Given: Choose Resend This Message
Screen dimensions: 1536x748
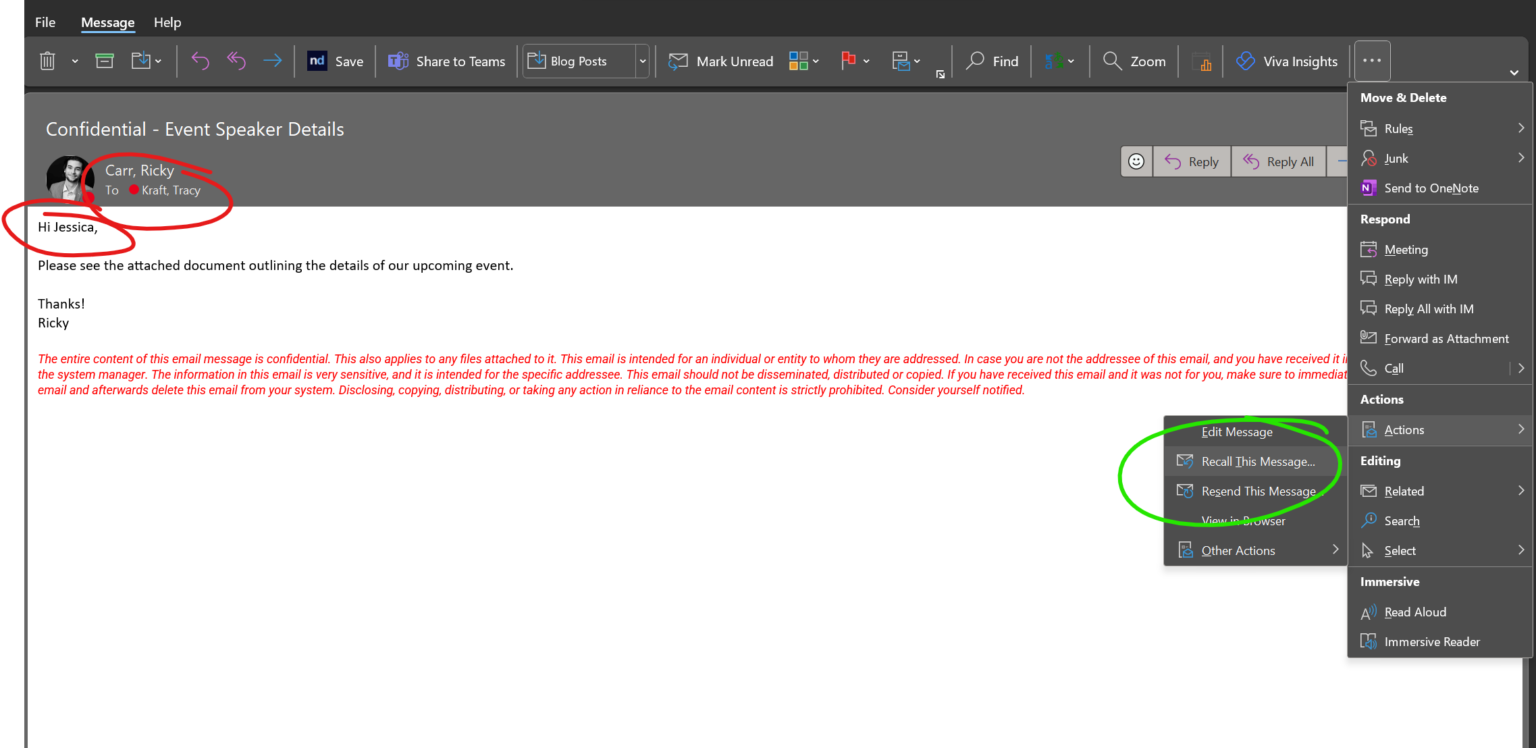Looking at the screenshot, I should [1257, 491].
